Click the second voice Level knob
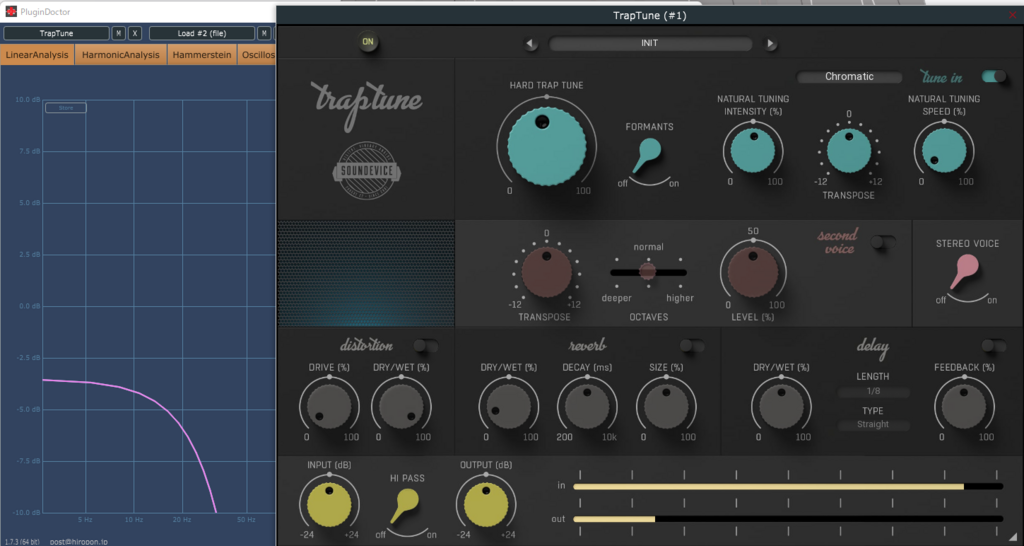This screenshot has width=1024, height=546. point(753,272)
